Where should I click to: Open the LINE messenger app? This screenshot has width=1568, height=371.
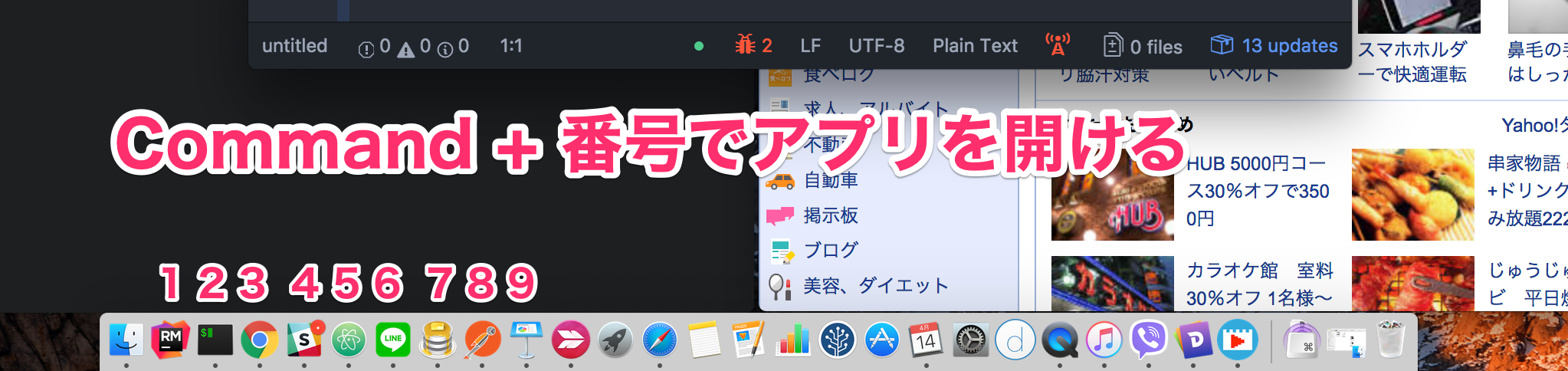[393, 340]
